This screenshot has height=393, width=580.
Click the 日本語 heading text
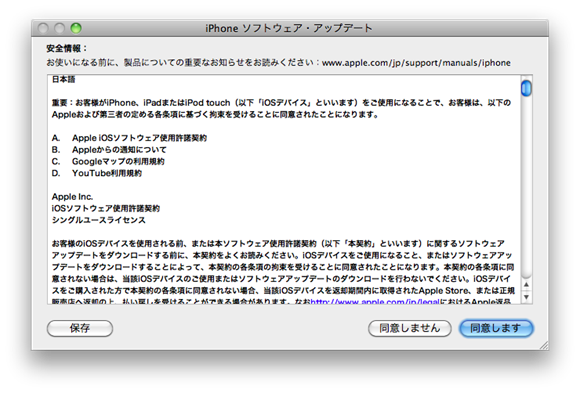pos(64,79)
